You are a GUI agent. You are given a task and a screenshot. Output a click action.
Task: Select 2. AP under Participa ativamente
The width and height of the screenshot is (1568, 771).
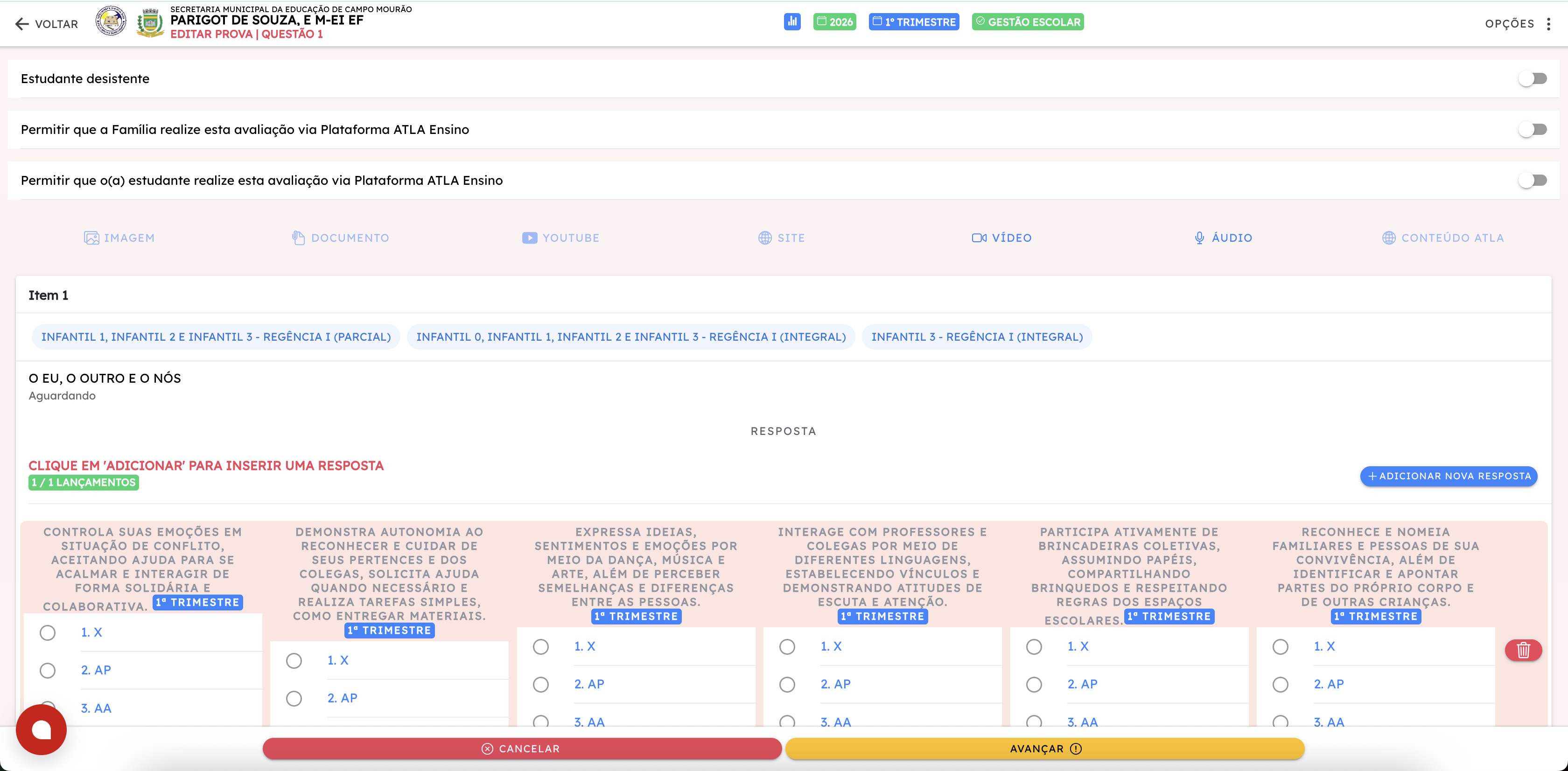point(1034,685)
